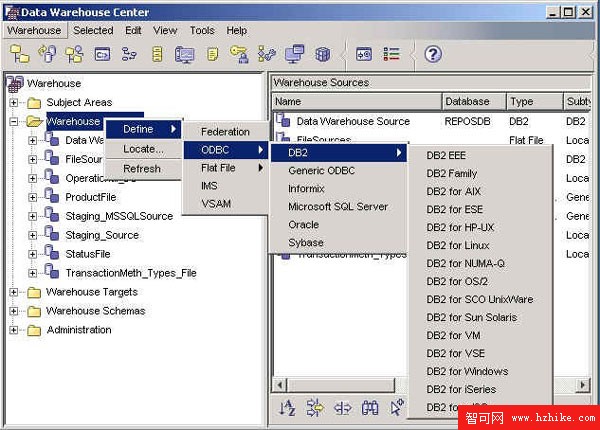Click the cube toolbar icon

pos(323,54)
